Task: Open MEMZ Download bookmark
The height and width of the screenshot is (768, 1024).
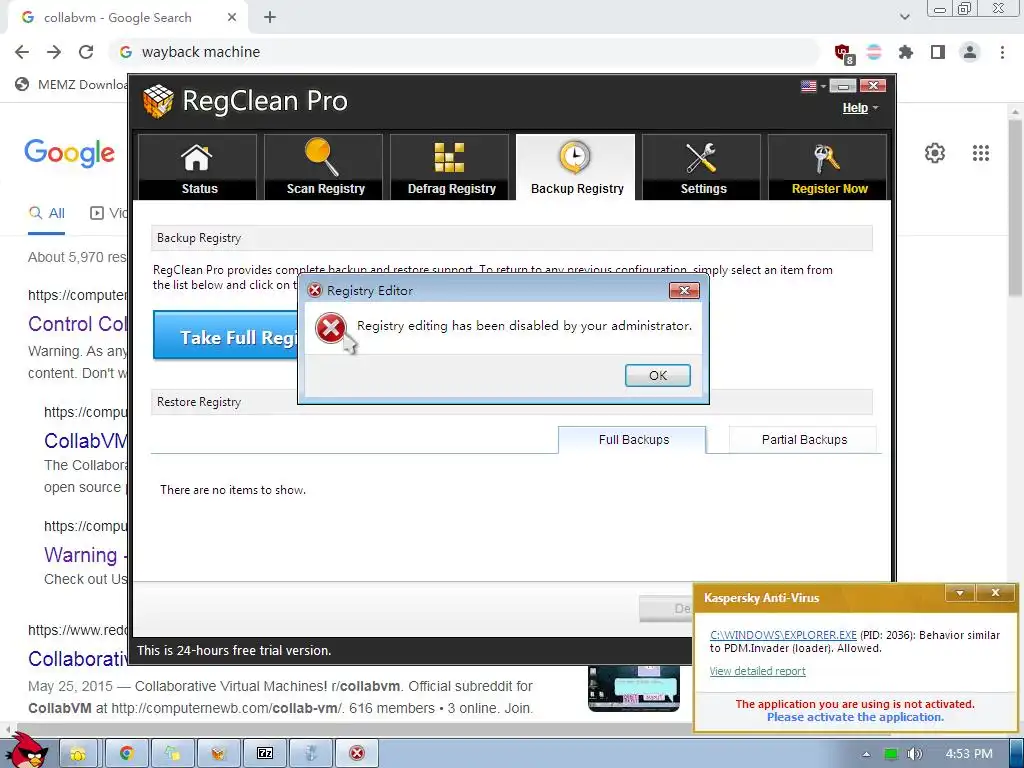Action: [x=71, y=84]
